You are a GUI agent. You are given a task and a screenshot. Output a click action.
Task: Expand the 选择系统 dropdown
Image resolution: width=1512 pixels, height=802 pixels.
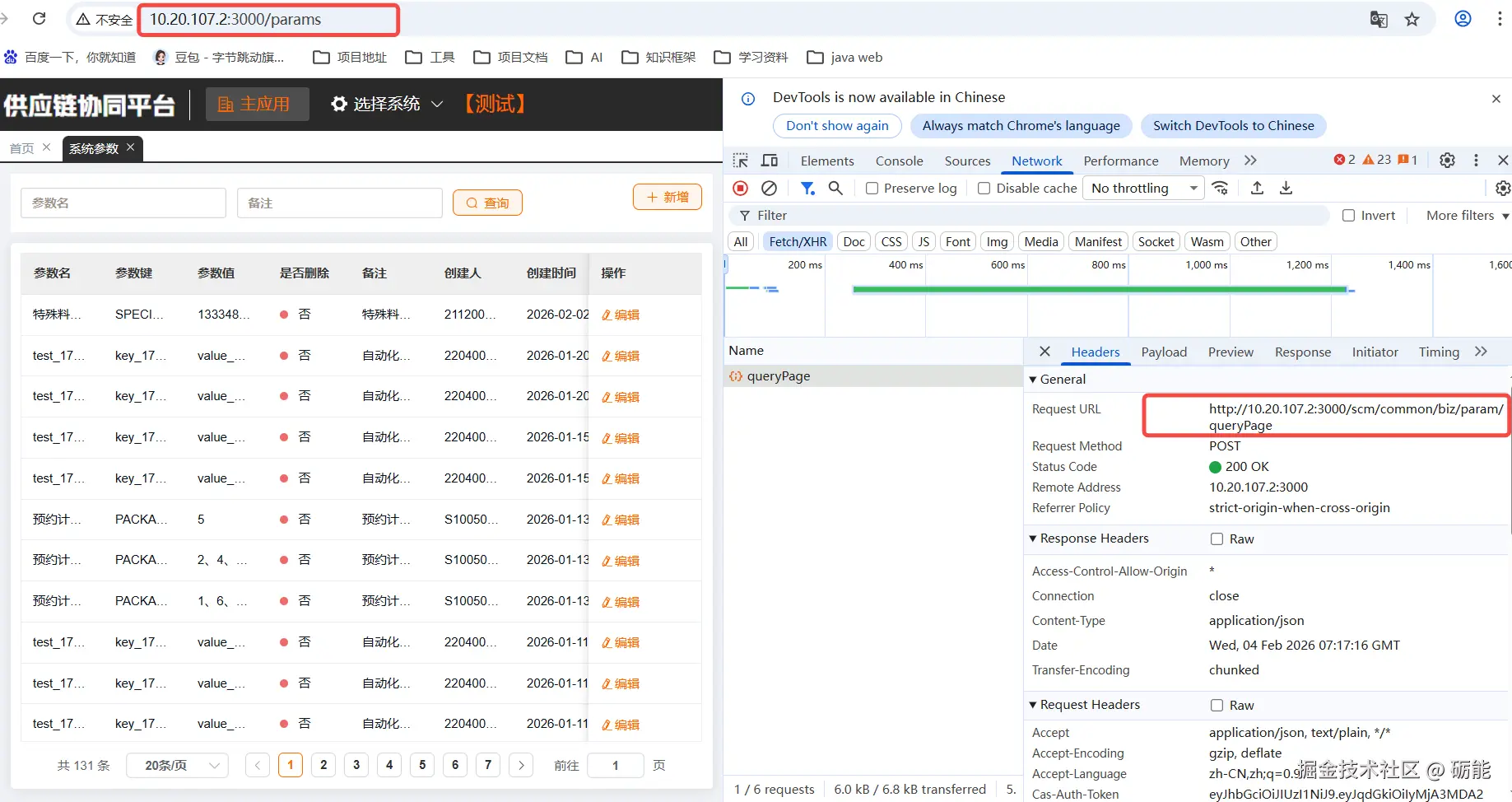(387, 105)
